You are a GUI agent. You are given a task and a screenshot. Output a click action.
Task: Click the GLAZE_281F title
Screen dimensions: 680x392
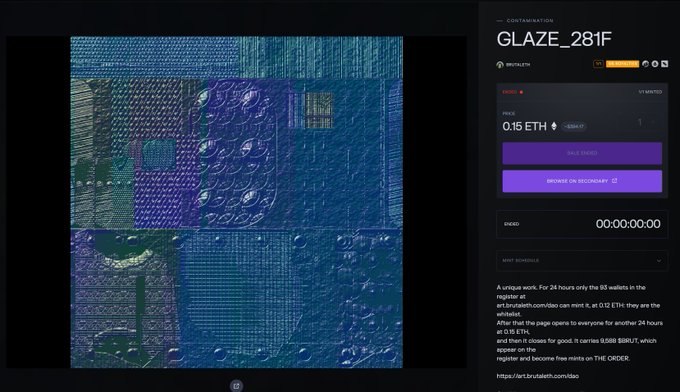click(x=554, y=39)
